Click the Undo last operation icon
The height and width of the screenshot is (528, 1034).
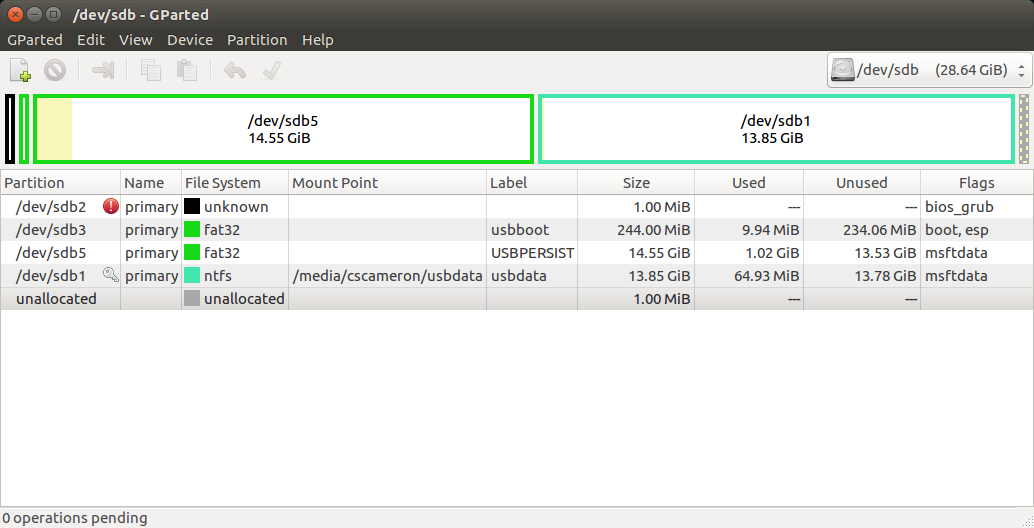pyautogui.click(x=235, y=70)
